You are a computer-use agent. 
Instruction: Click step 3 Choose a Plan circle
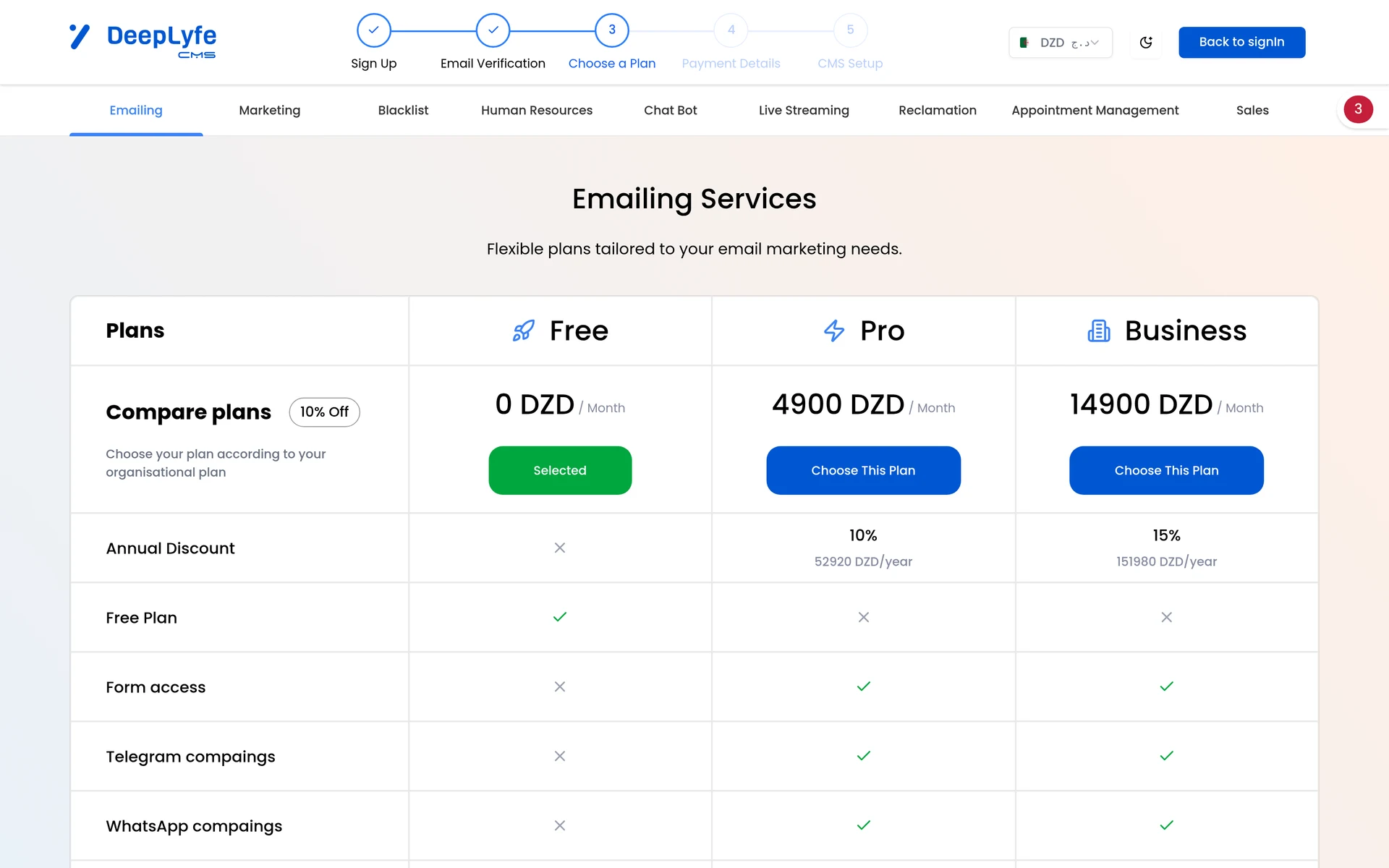(612, 30)
